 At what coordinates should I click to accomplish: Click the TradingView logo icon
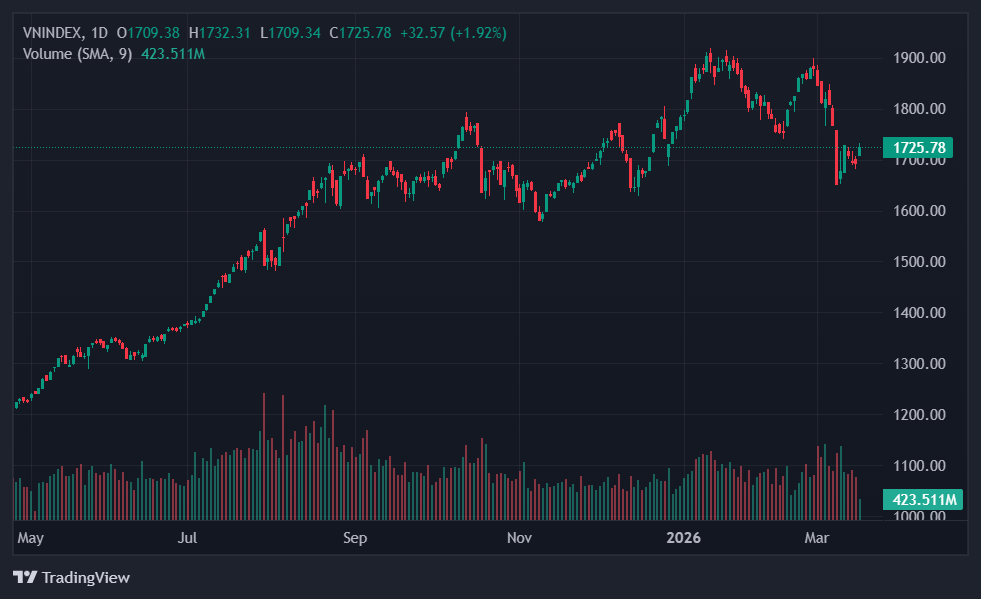point(24,577)
